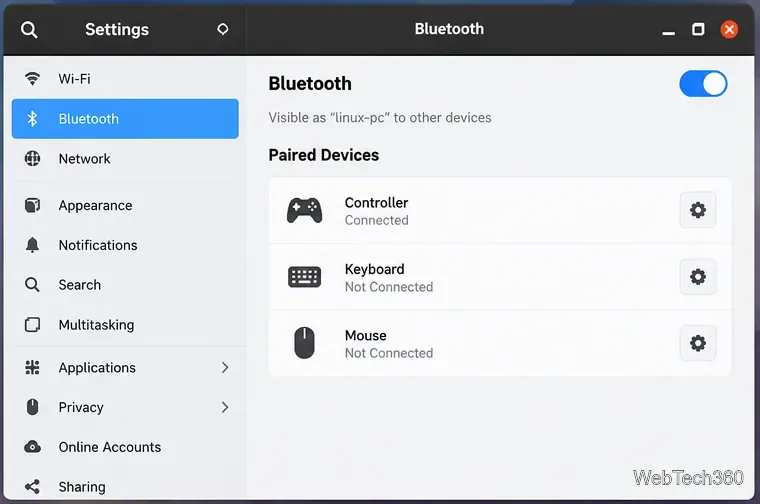Open settings gear for Controller

pos(697,210)
